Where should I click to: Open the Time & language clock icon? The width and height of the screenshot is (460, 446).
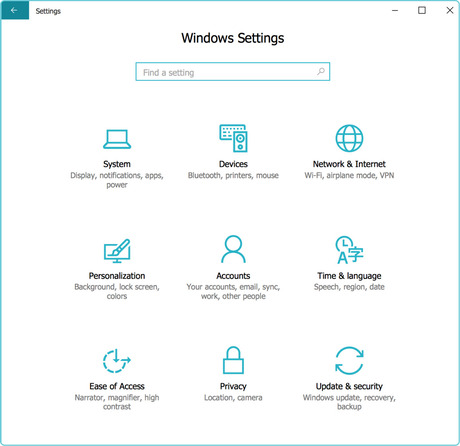pos(349,250)
